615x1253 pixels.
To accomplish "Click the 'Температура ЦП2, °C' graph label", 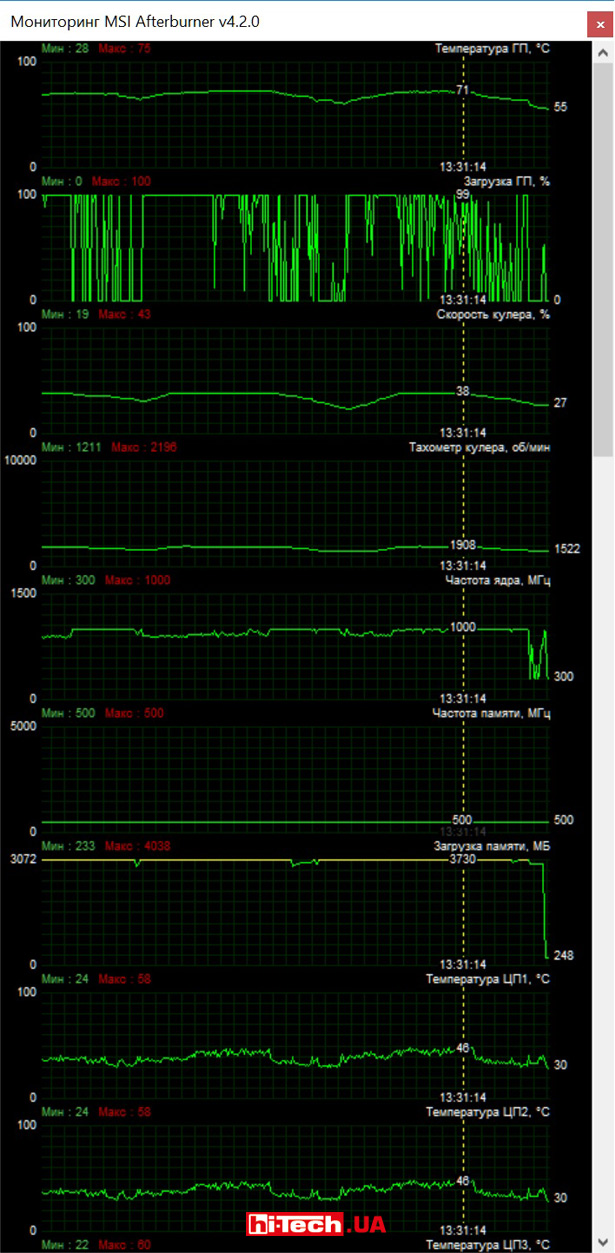I will [x=487, y=1112].
